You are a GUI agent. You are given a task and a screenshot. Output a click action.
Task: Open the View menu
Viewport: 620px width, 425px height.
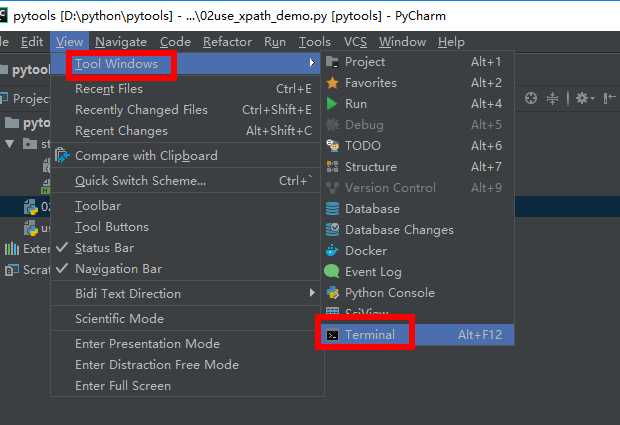tap(70, 42)
